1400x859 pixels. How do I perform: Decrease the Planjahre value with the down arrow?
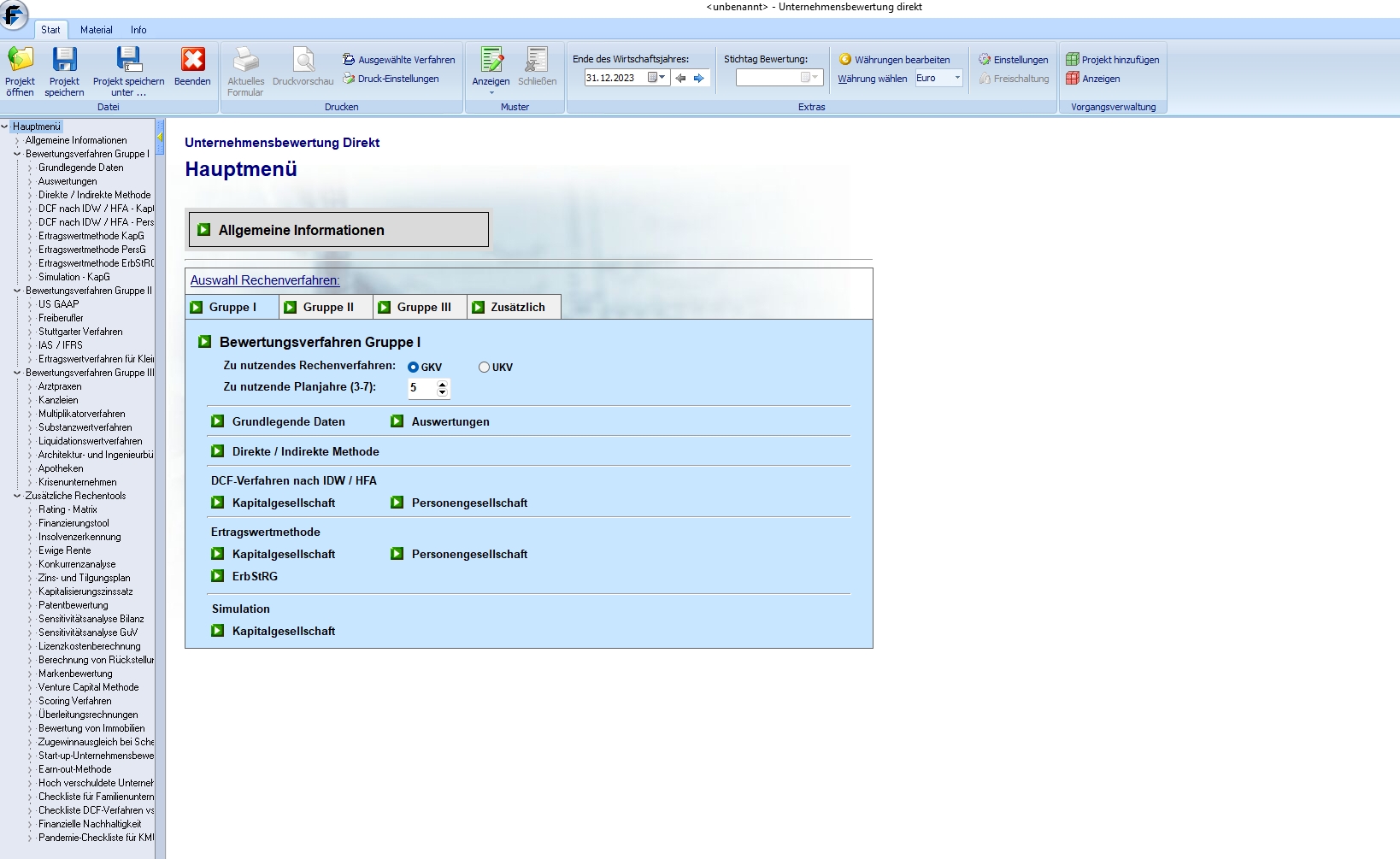pos(442,392)
